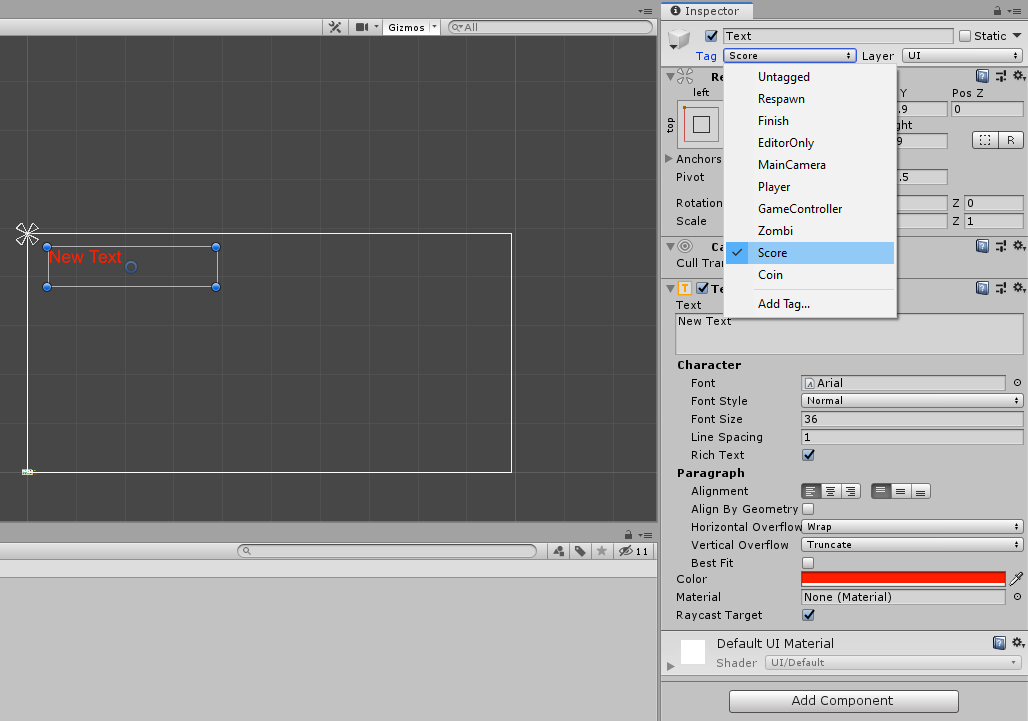This screenshot has height=721, width=1028.
Task: Open the red Color swatch
Action: point(903,579)
